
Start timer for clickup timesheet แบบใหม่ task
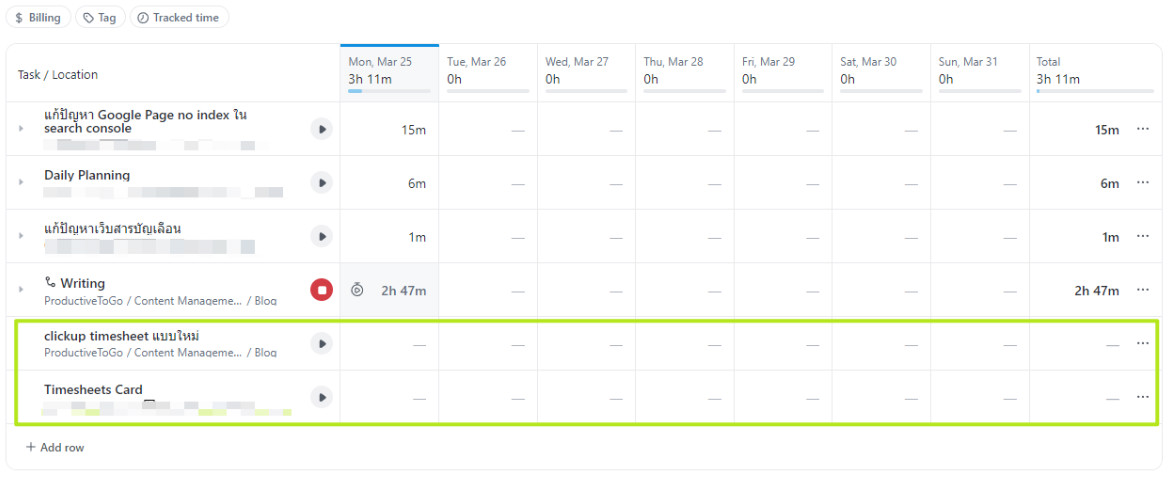(x=322, y=343)
